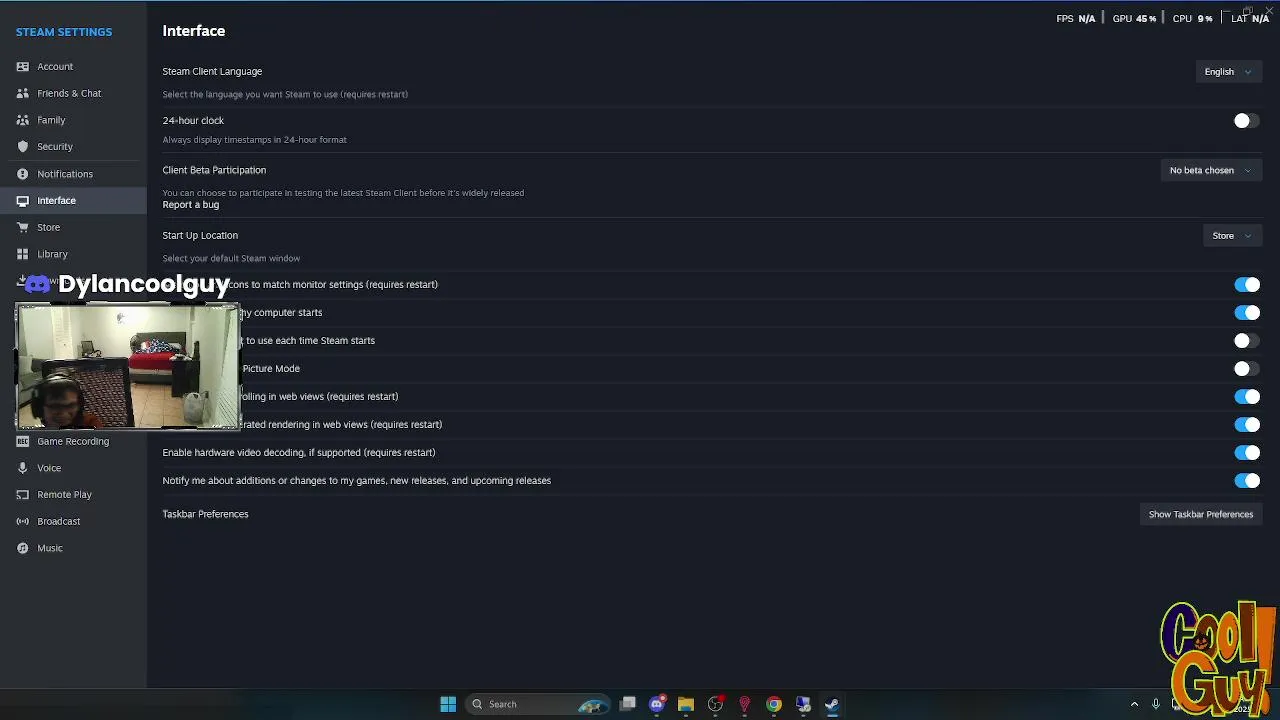Open the Broadcast settings page

point(73,521)
